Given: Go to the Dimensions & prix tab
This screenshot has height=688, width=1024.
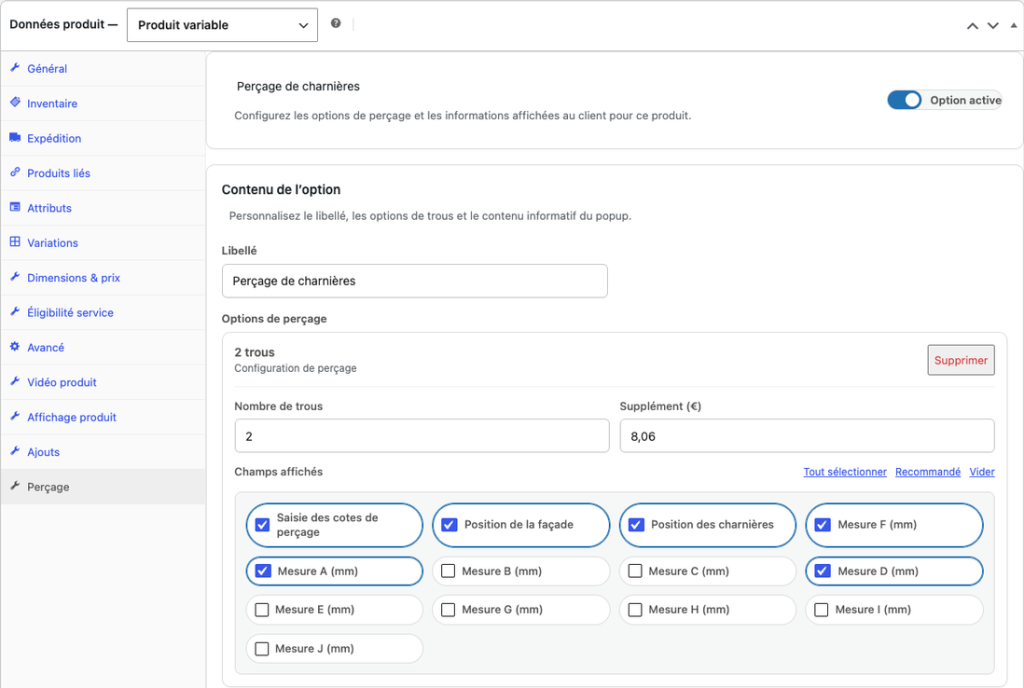Looking at the screenshot, I should pos(103,277).
